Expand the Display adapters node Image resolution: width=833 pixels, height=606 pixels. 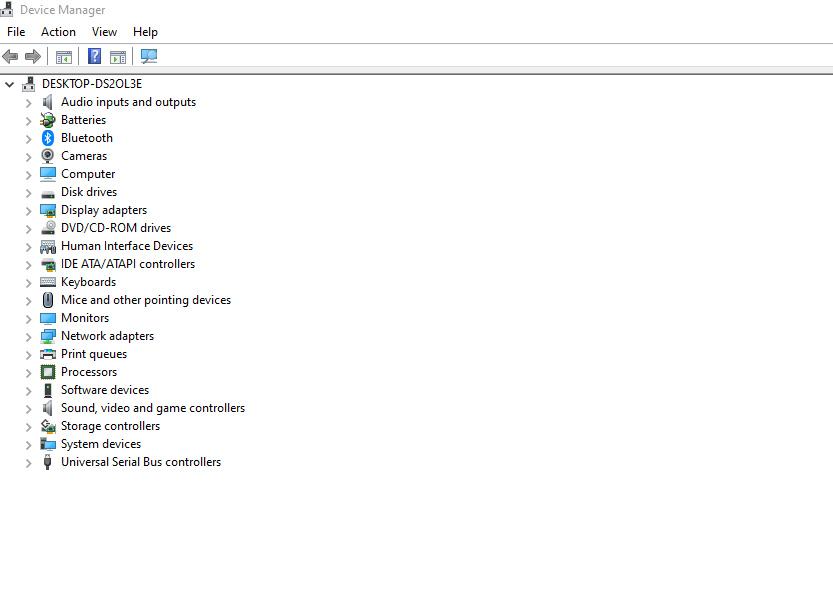[29, 211]
